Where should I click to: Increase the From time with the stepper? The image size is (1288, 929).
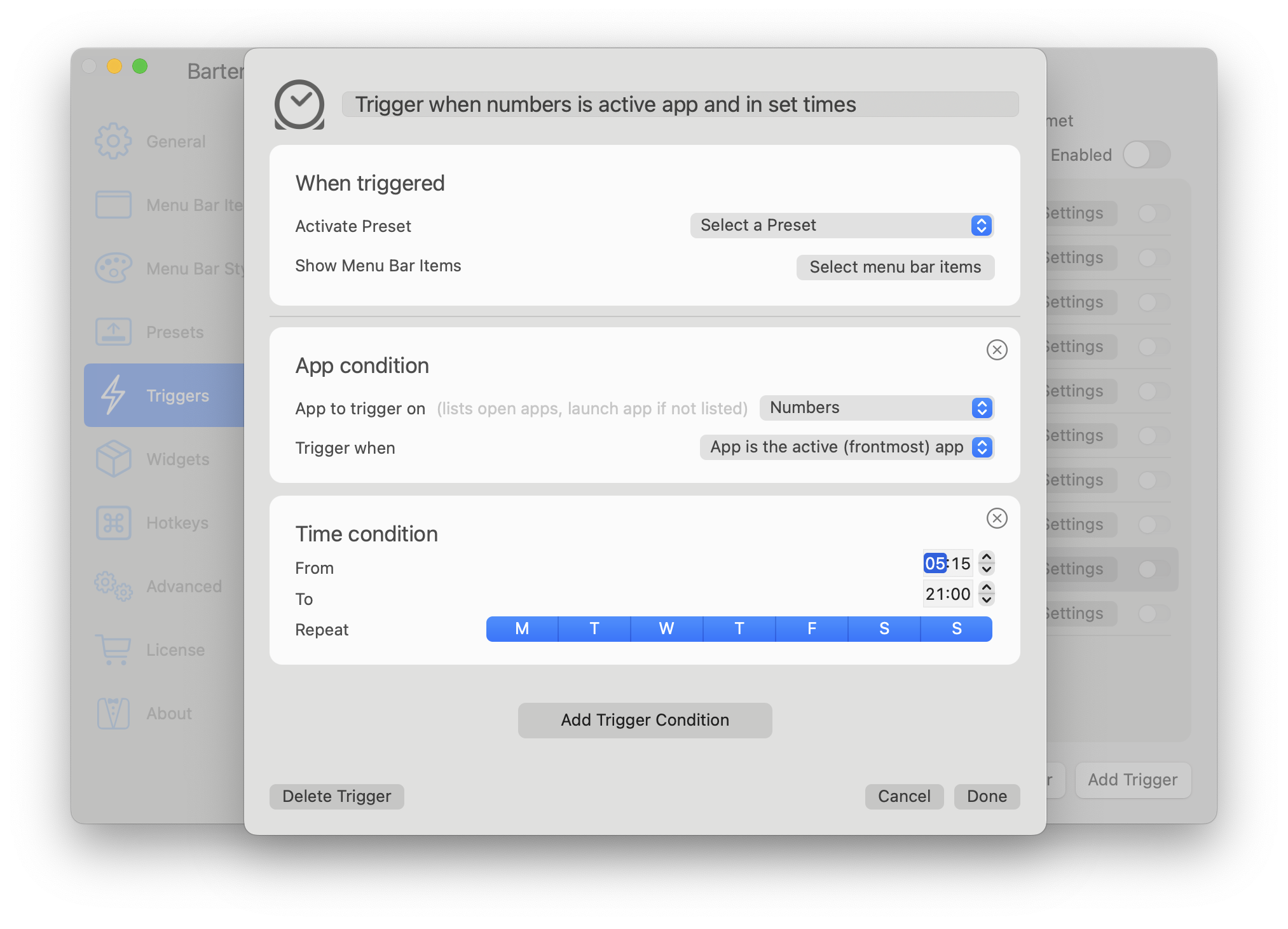(986, 557)
